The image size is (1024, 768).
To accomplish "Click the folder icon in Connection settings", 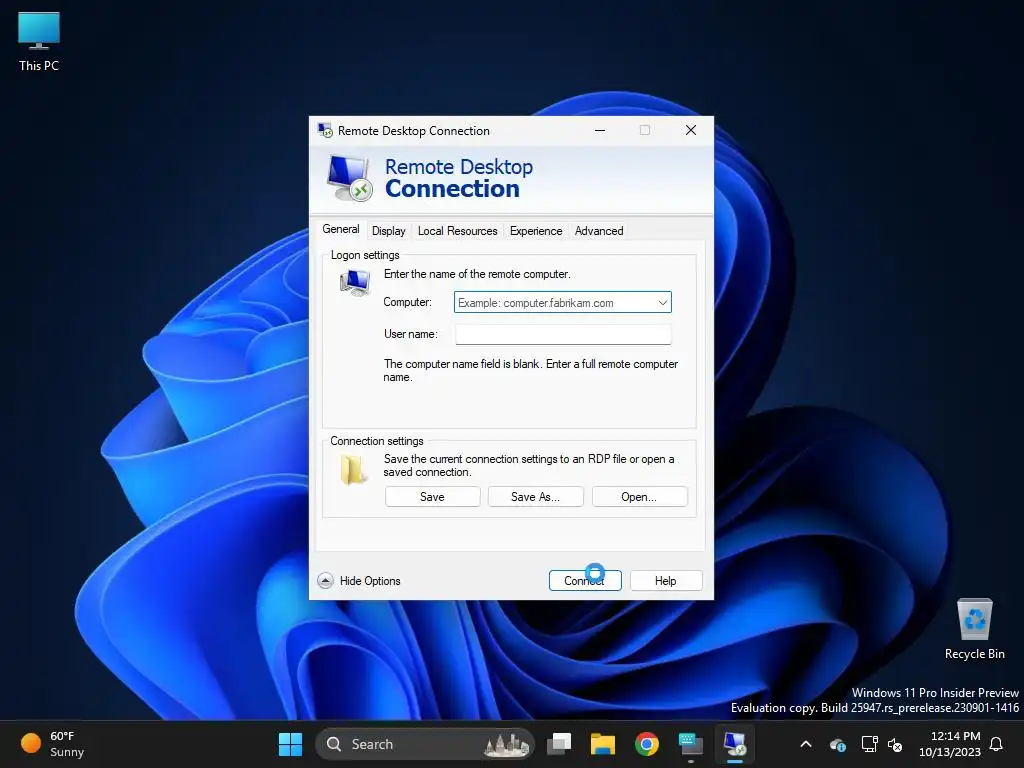I will (x=353, y=469).
